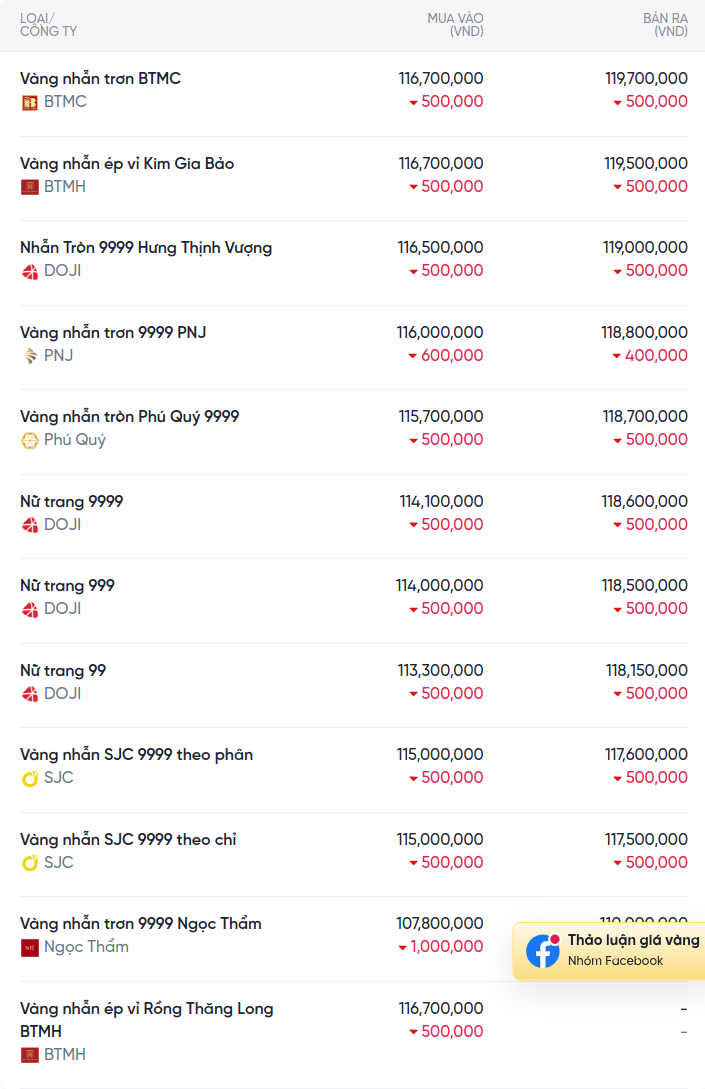705x1089 pixels.
Task: Click PNJ buy price 116,000,000
Action: tap(440, 332)
